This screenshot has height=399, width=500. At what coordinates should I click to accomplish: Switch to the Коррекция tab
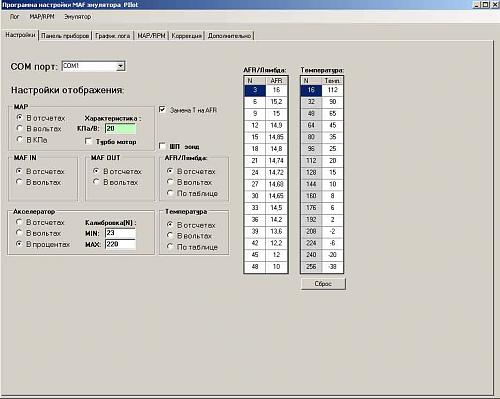point(187,36)
